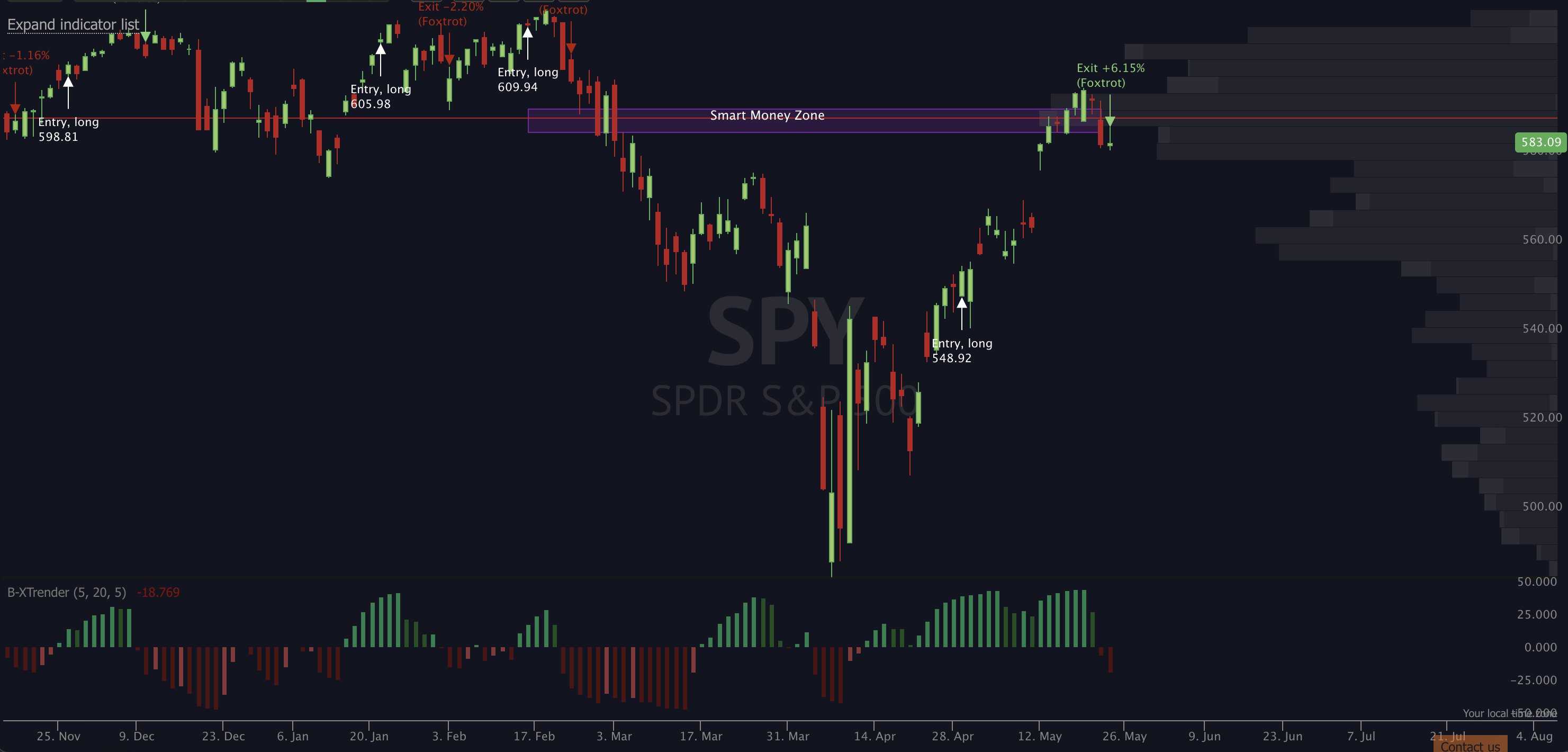Screen dimensions: 1568x752
Task: Click the 50.000 indicator scale label
Action: coord(1537,581)
